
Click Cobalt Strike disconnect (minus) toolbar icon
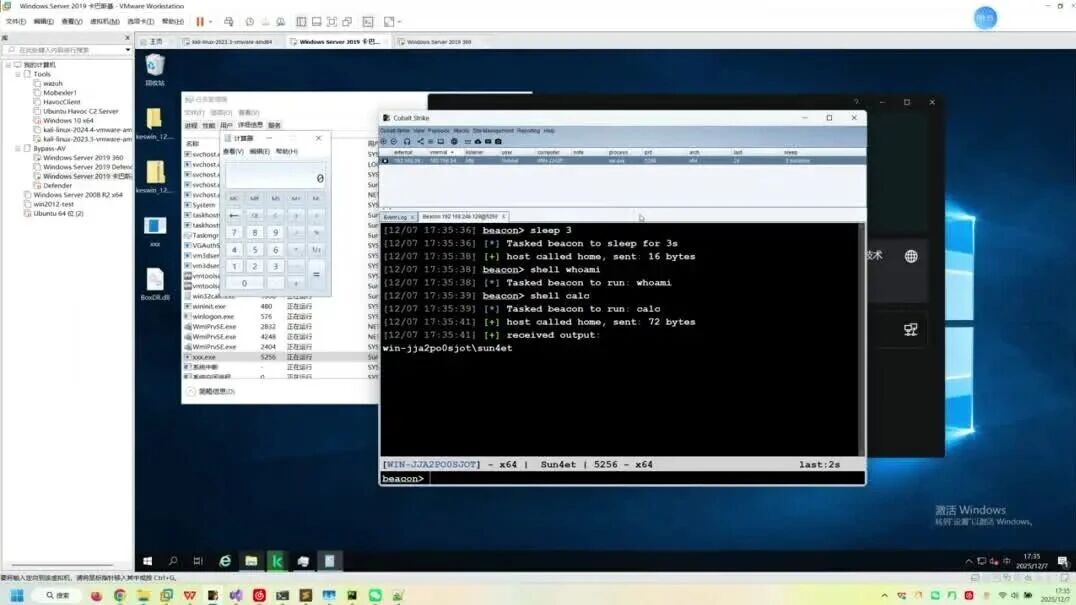(x=394, y=141)
